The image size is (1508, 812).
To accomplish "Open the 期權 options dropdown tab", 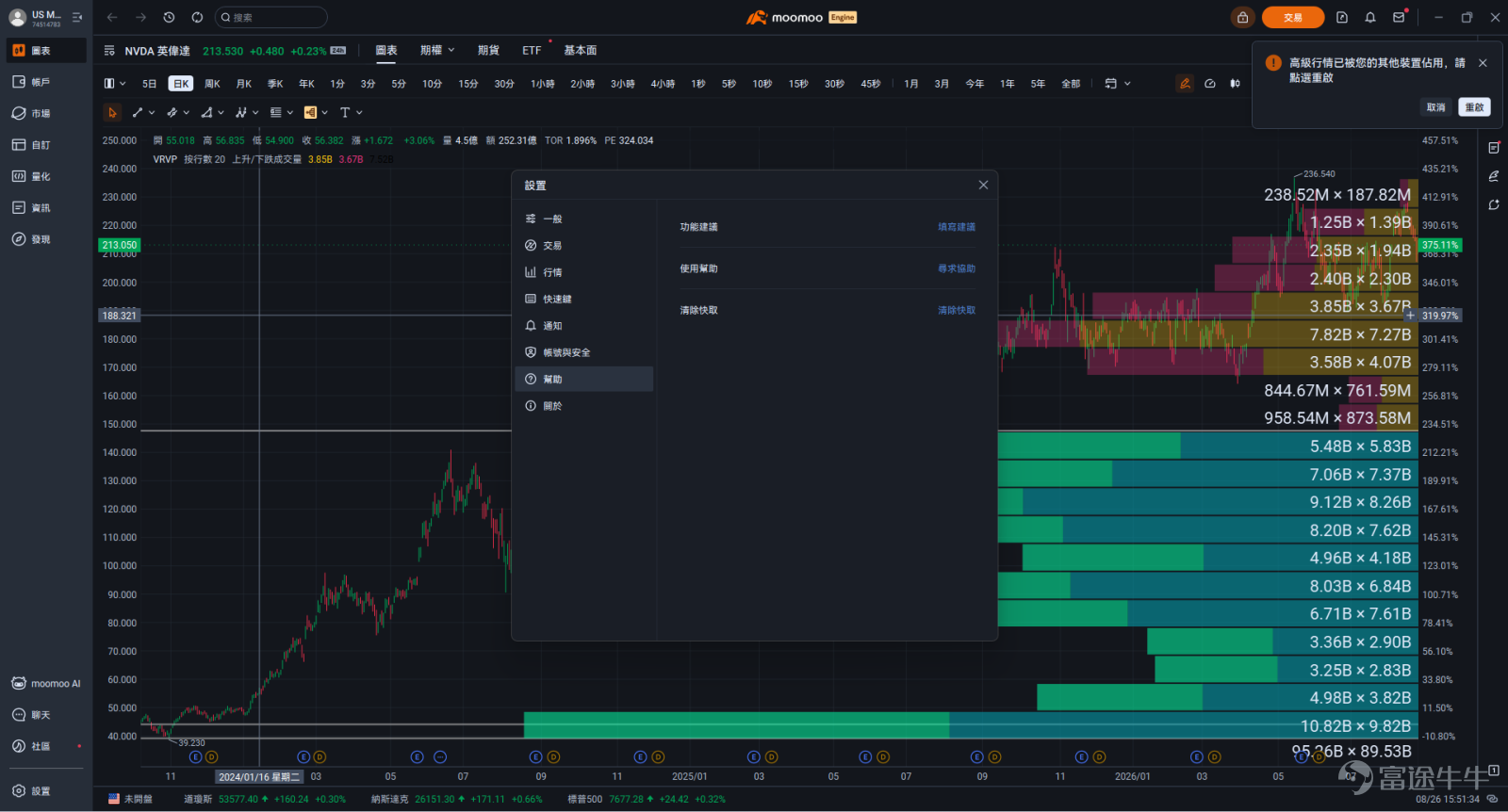I will tap(437, 50).
